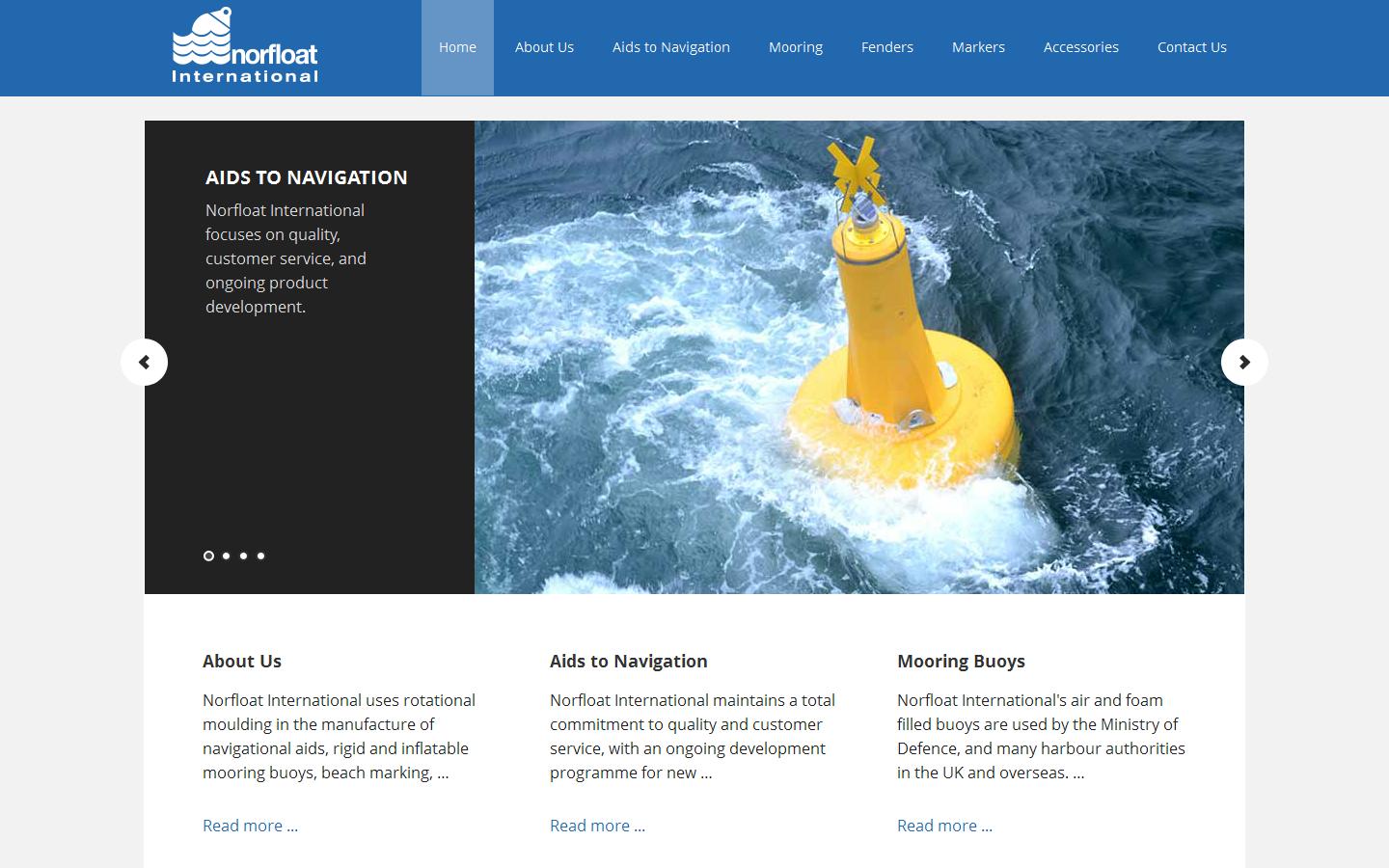Open the About Us navigation item
1389x868 pixels.
(x=544, y=46)
